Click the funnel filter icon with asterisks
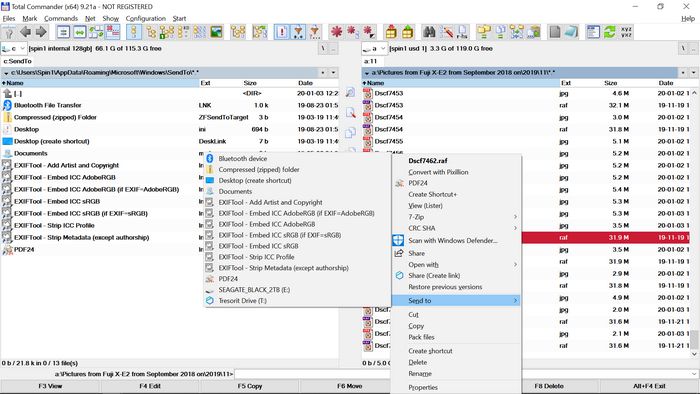The width and height of the screenshot is (700, 394). click(x=298, y=32)
